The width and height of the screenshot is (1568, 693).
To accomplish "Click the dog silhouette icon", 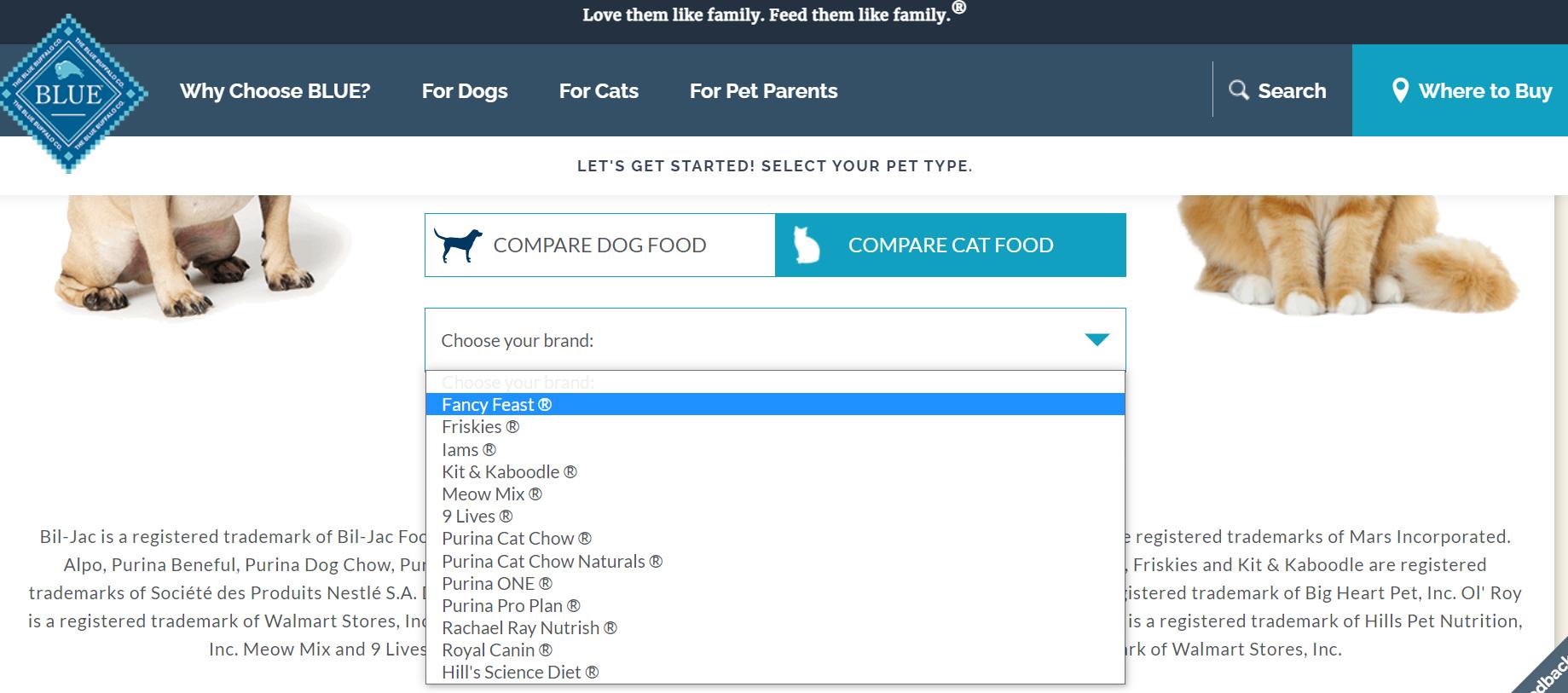I will tap(457, 245).
